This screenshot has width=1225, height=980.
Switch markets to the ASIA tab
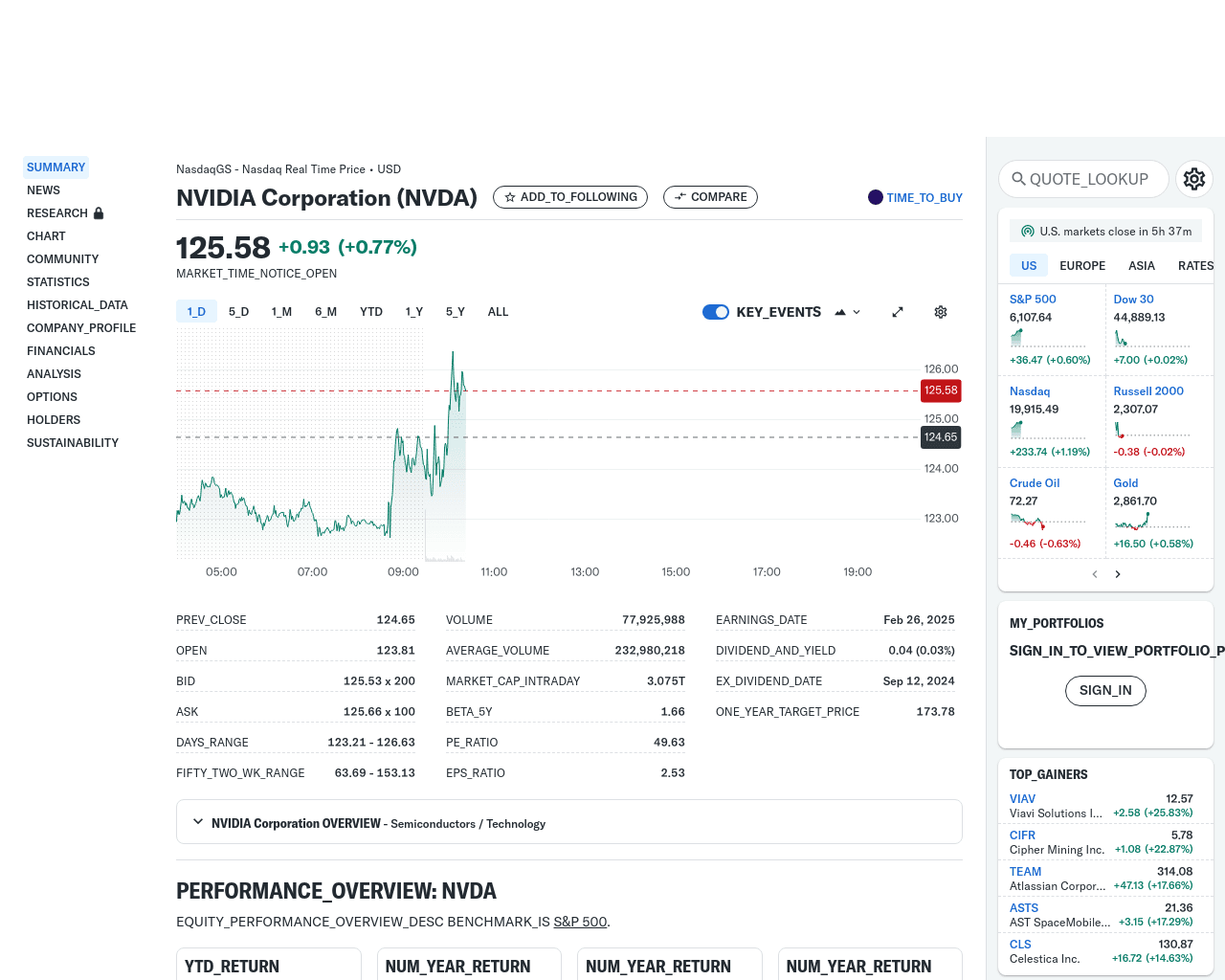click(1142, 266)
